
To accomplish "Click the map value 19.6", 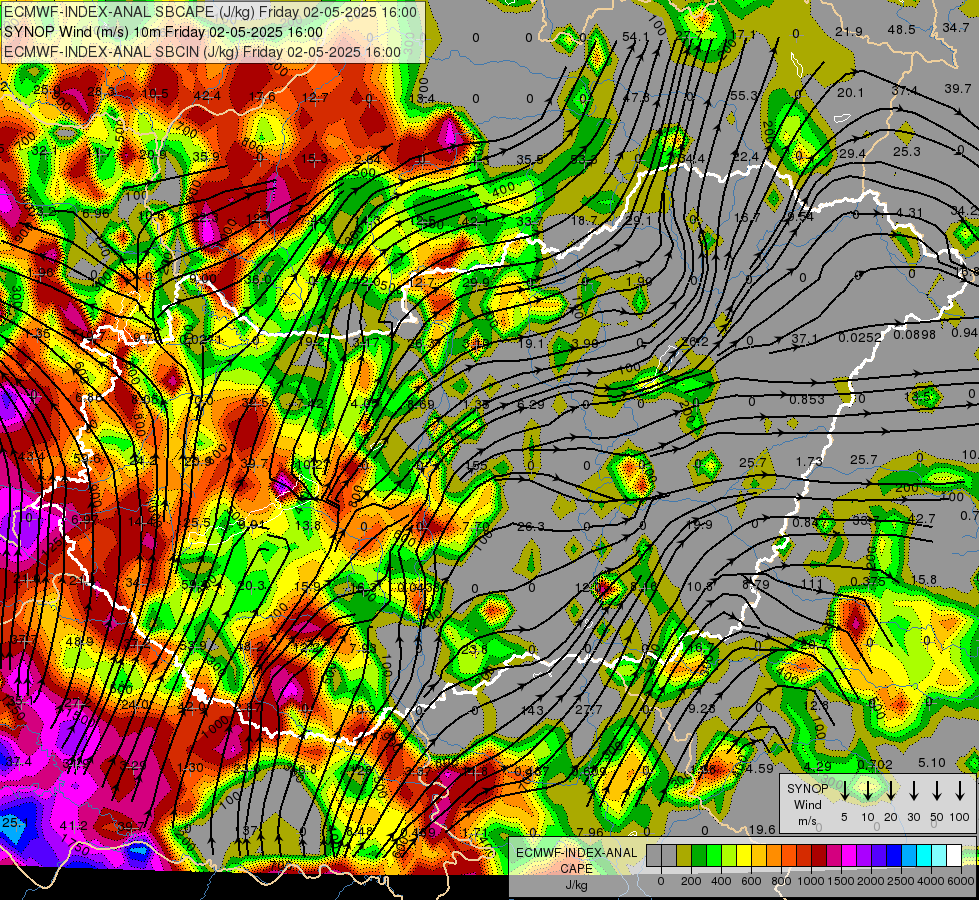I will point(762,829).
